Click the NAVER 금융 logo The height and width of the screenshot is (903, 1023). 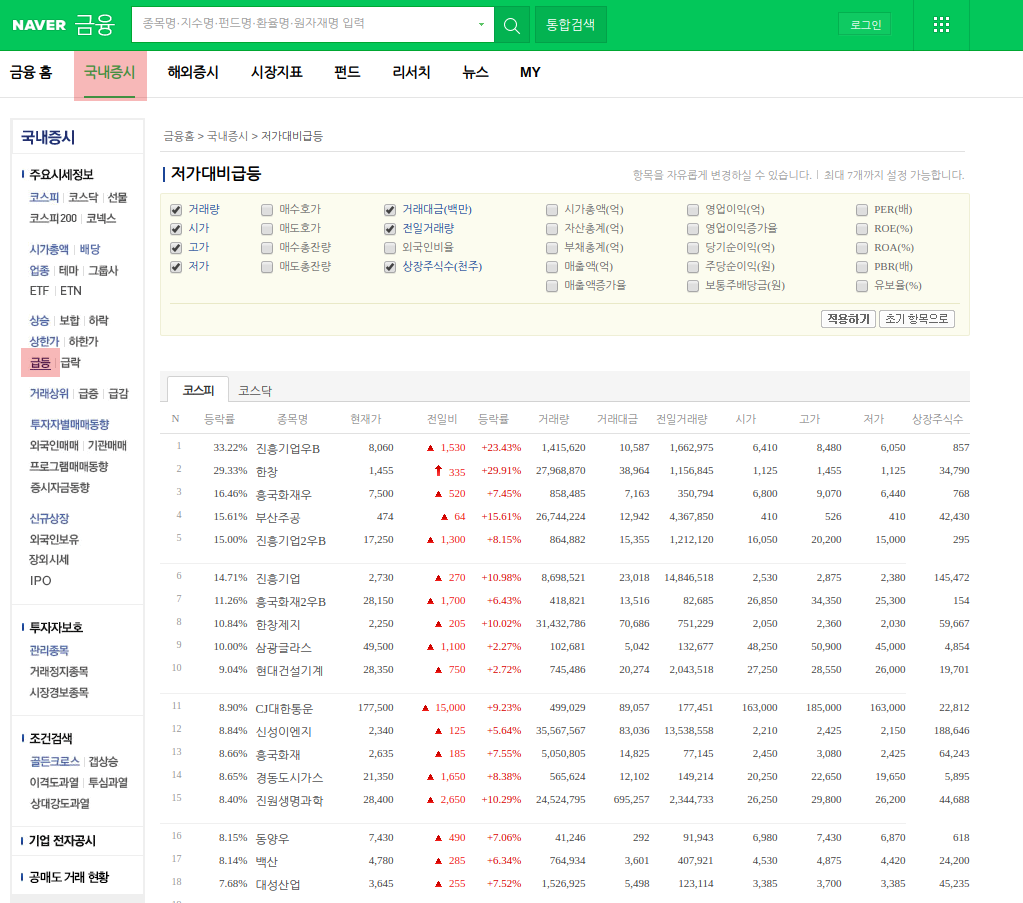[63, 25]
